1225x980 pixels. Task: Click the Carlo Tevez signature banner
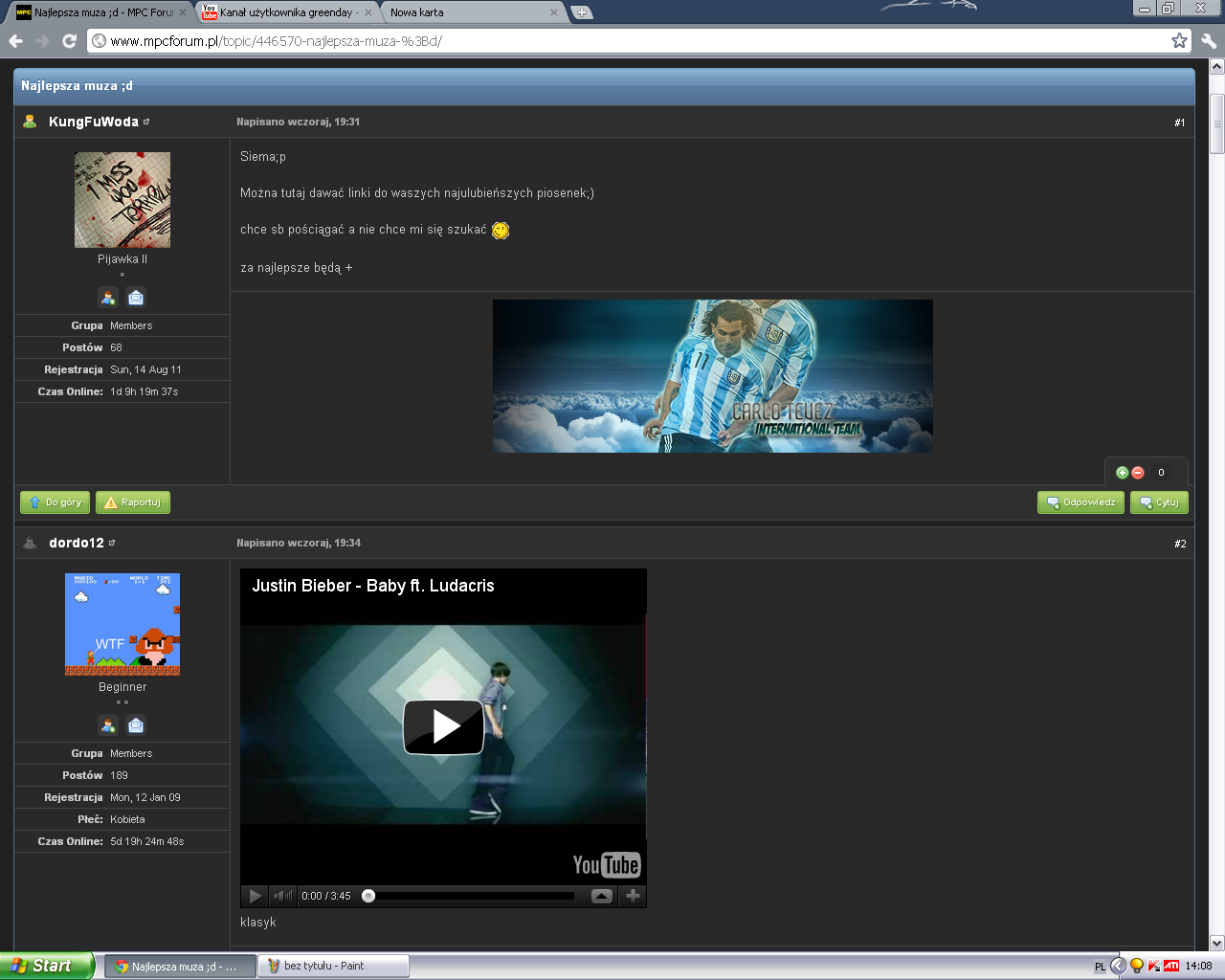click(x=713, y=376)
